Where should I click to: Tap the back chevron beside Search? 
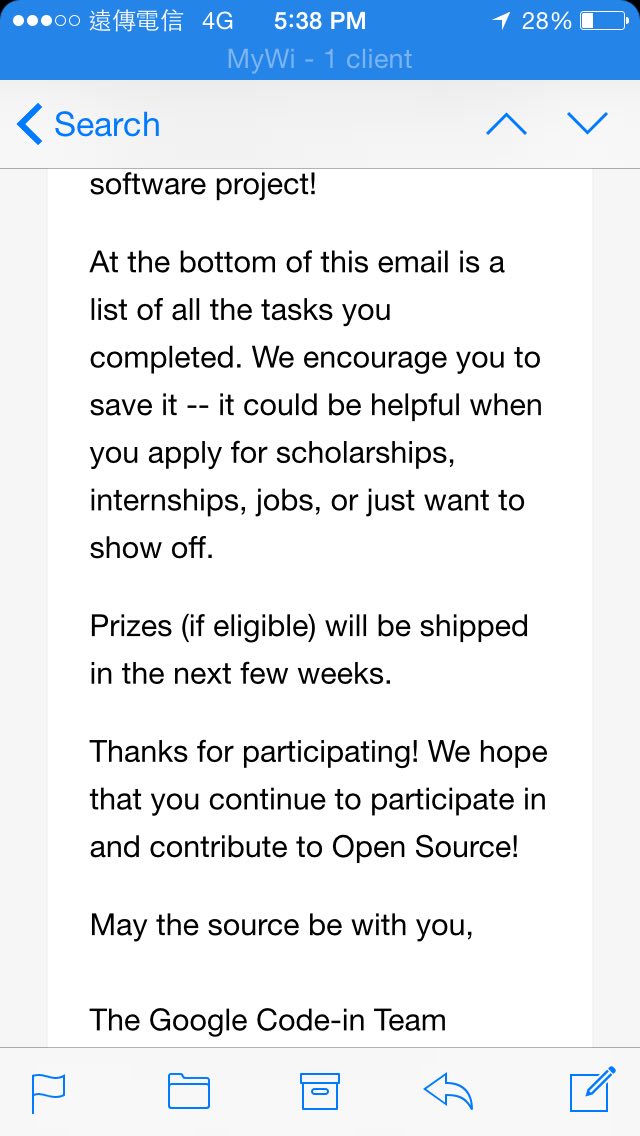30,124
